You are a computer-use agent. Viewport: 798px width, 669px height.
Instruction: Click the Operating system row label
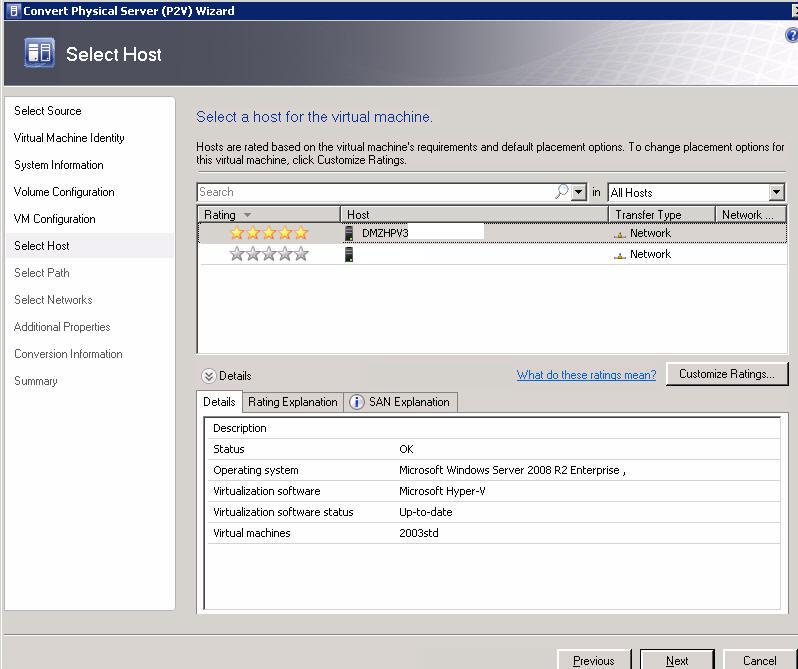tap(256, 470)
